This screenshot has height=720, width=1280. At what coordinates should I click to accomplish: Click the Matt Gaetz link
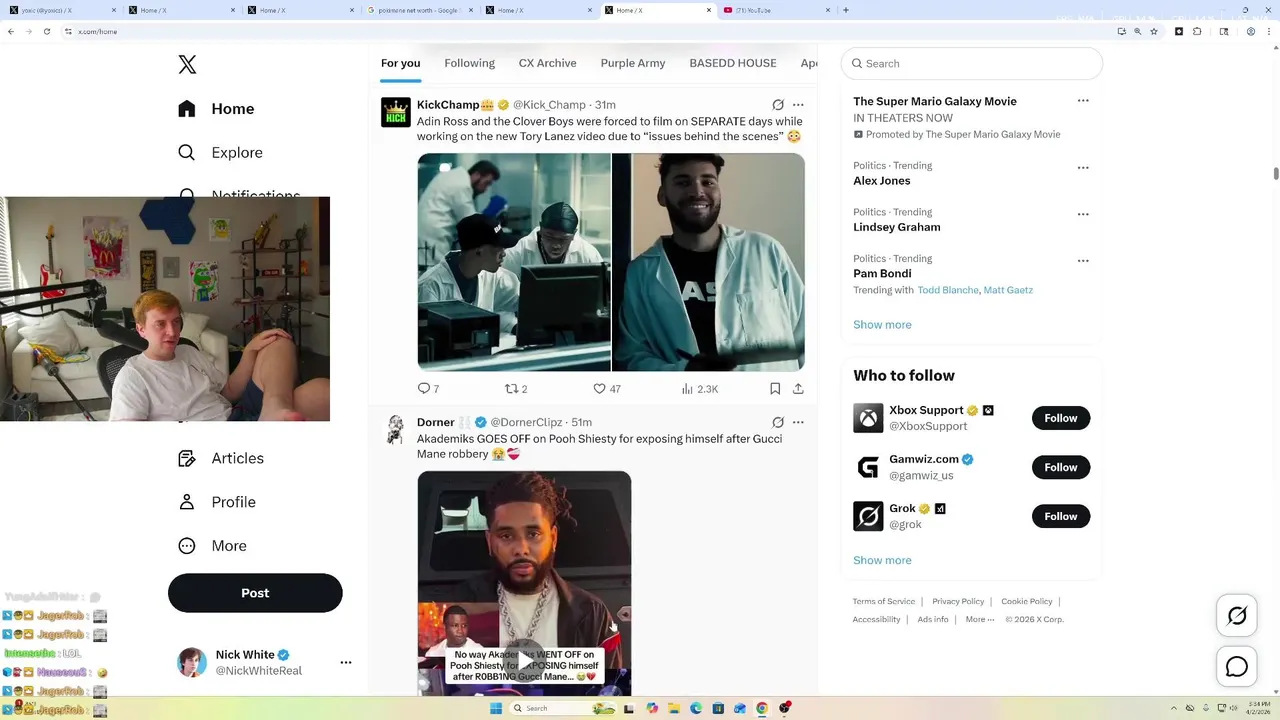tap(1008, 290)
